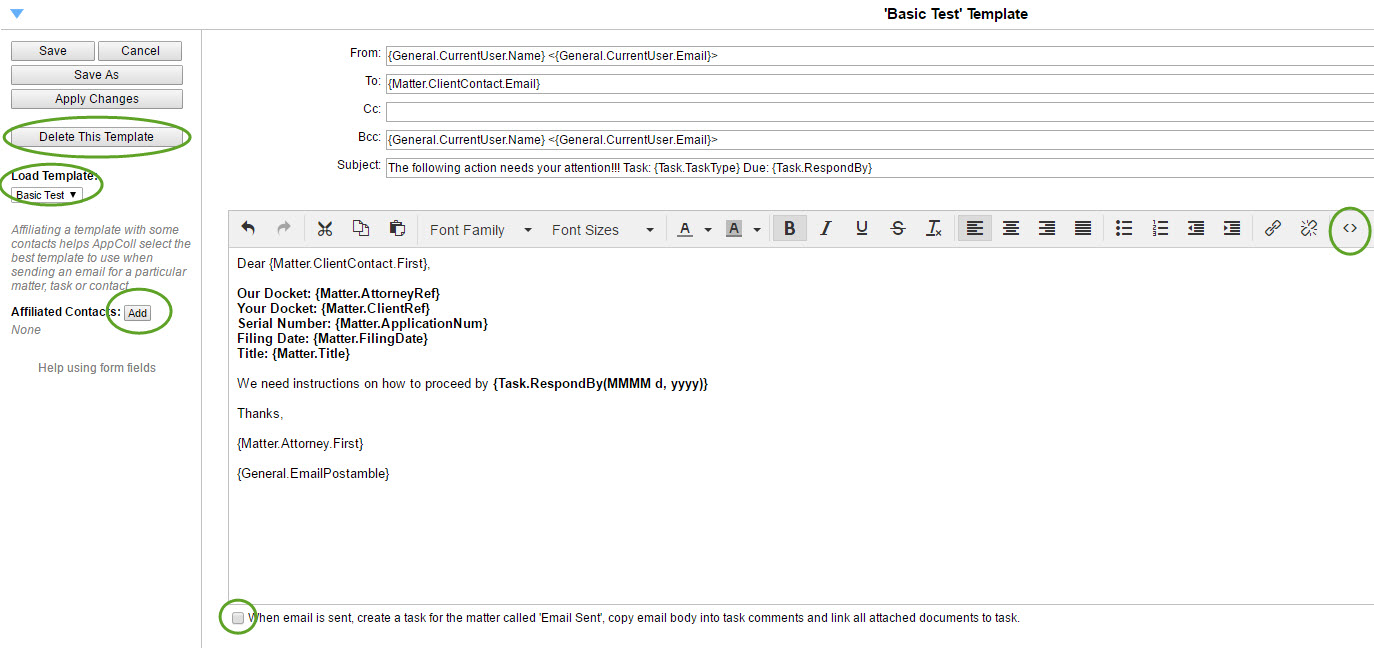Expand the text color picker options

point(708,228)
